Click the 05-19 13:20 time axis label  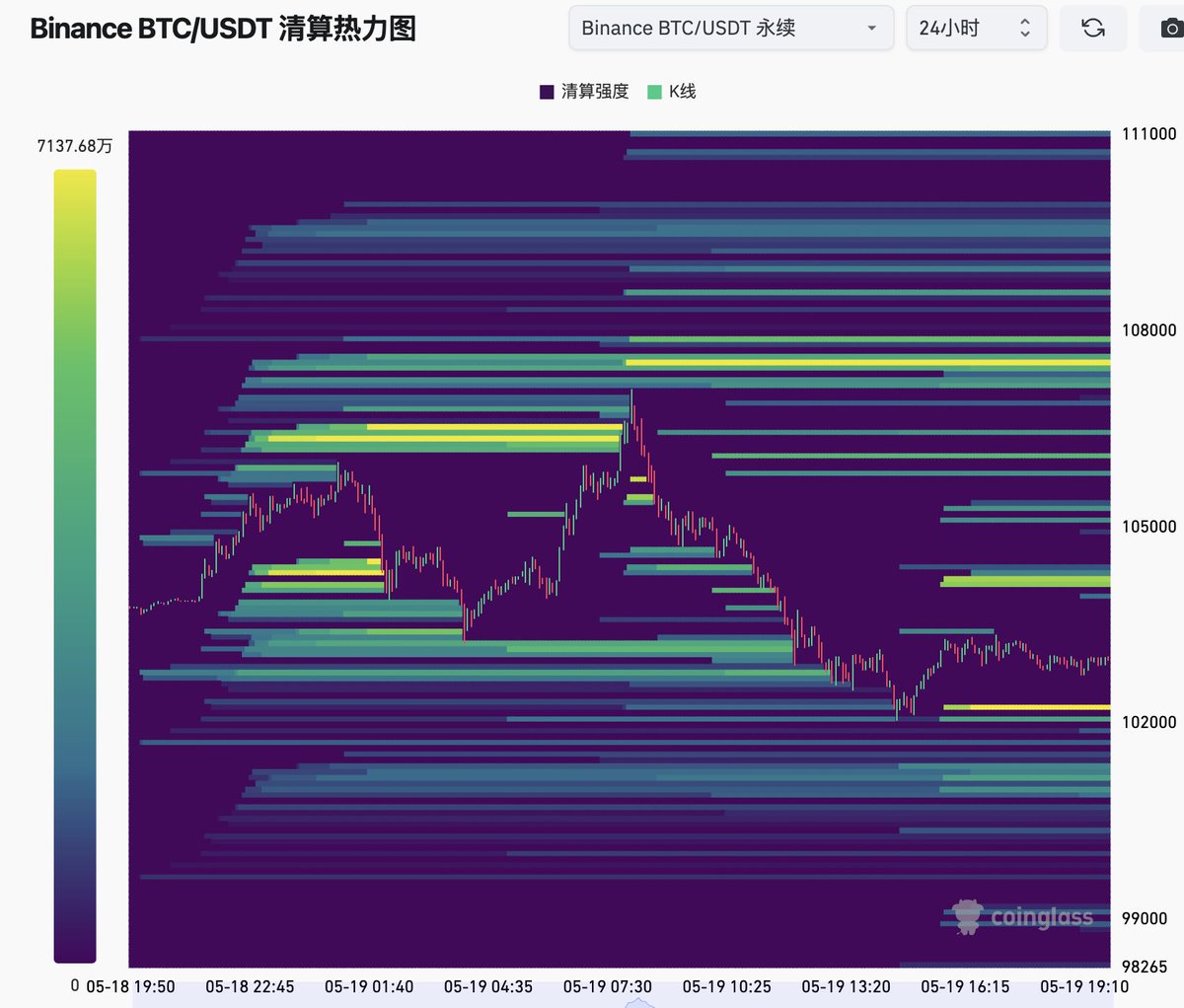846,986
